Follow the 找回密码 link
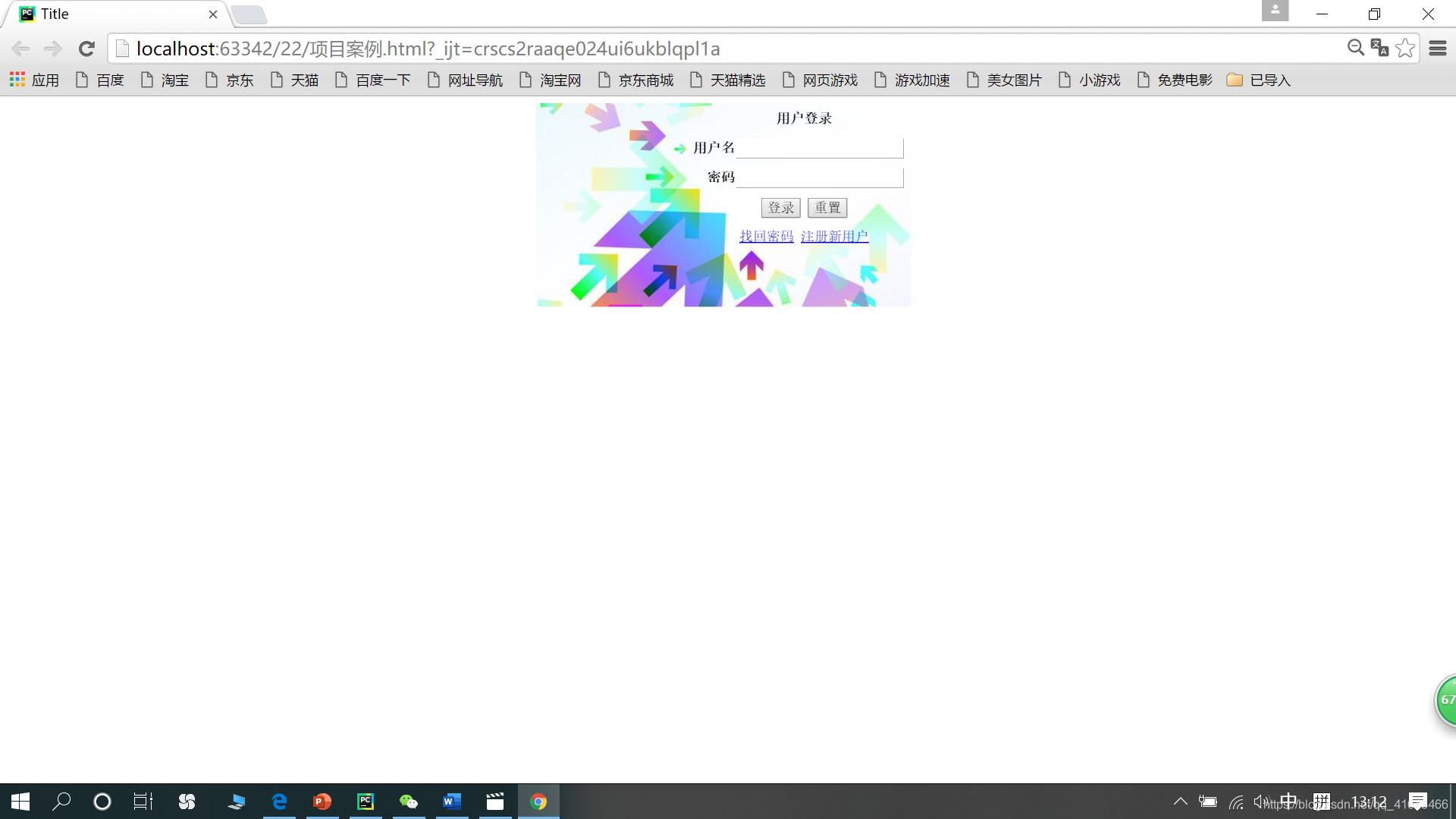Image resolution: width=1456 pixels, height=819 pixels. pyautogui.click(x=766, y=237)
